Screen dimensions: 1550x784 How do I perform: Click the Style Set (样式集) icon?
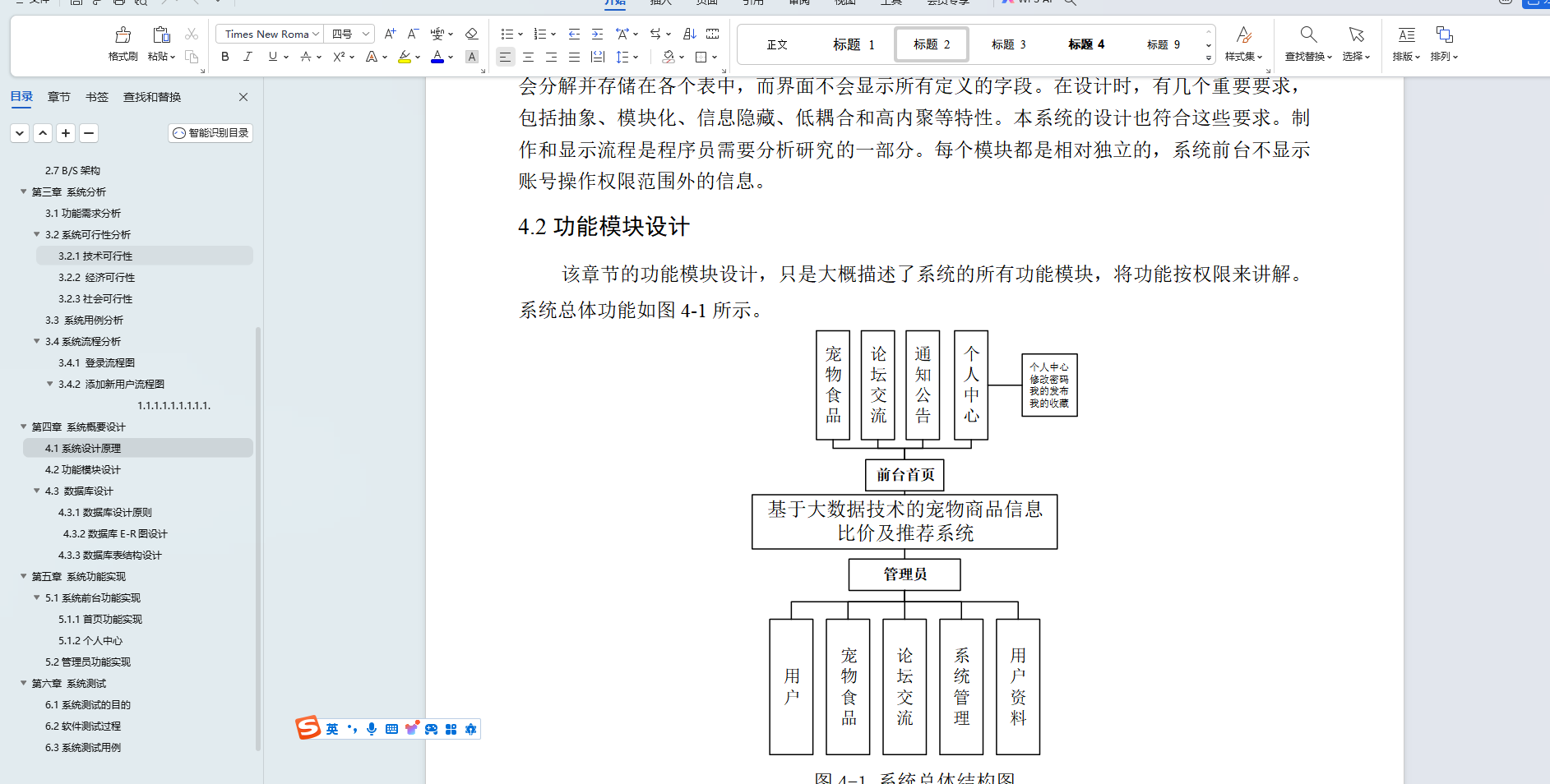pyautogui.click(x=1244, y=35)
